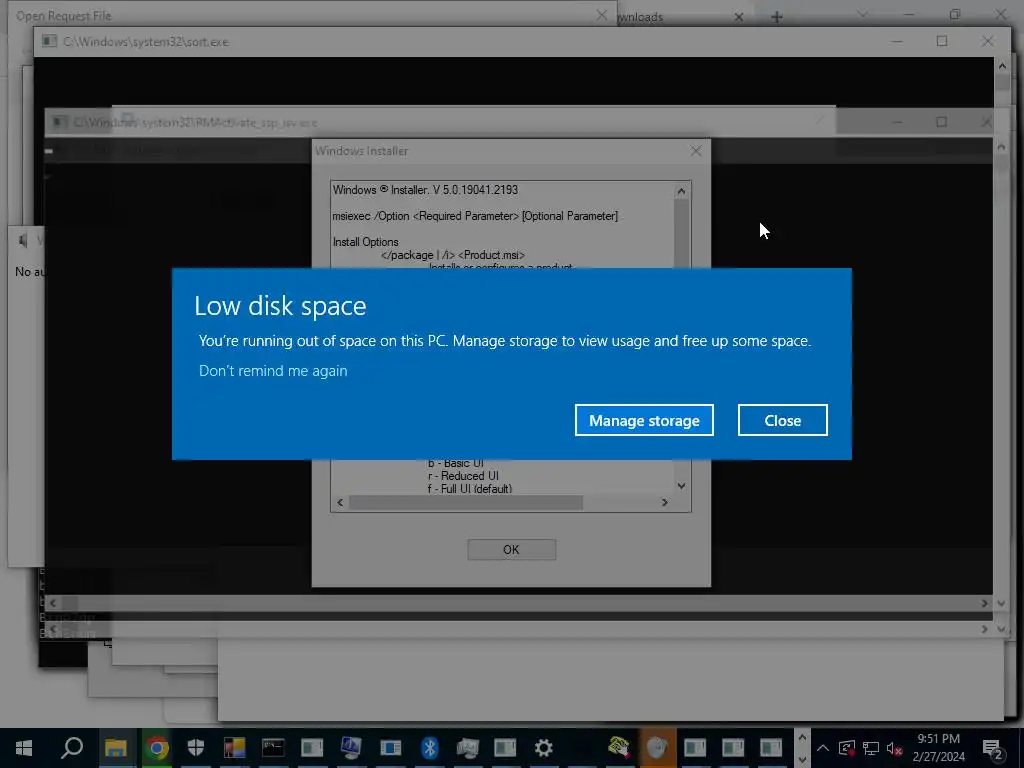This screenshot has height=768, width=1024.
Task: Click the Manage storage button
Action: pos(644,420)
